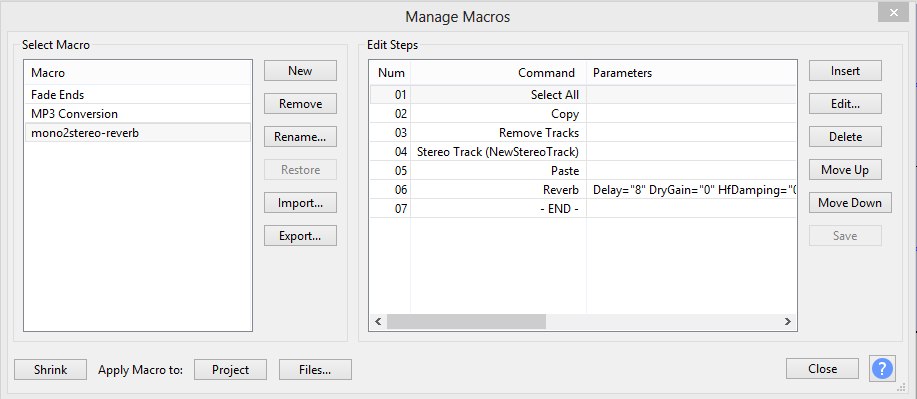Click the horizontal scrollbar thumb in steps
Screen dimensions: 917x399
click(x=466, y=321)
